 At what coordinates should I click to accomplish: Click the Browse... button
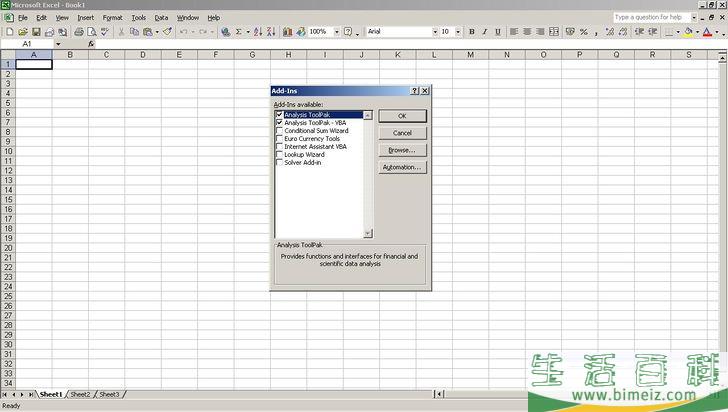[402, 150]
